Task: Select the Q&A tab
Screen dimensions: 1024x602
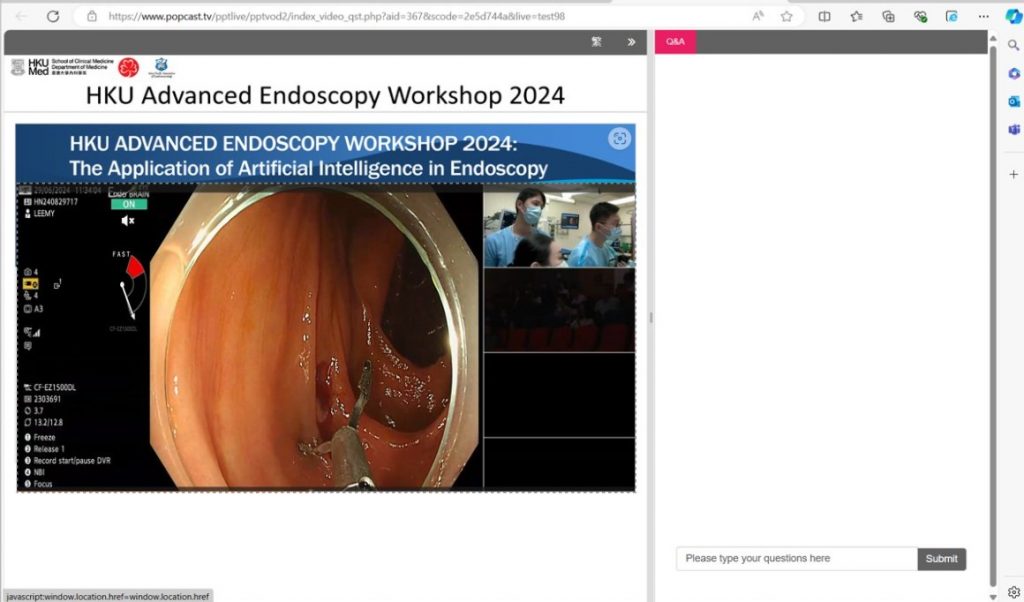Action: (675, 42)
